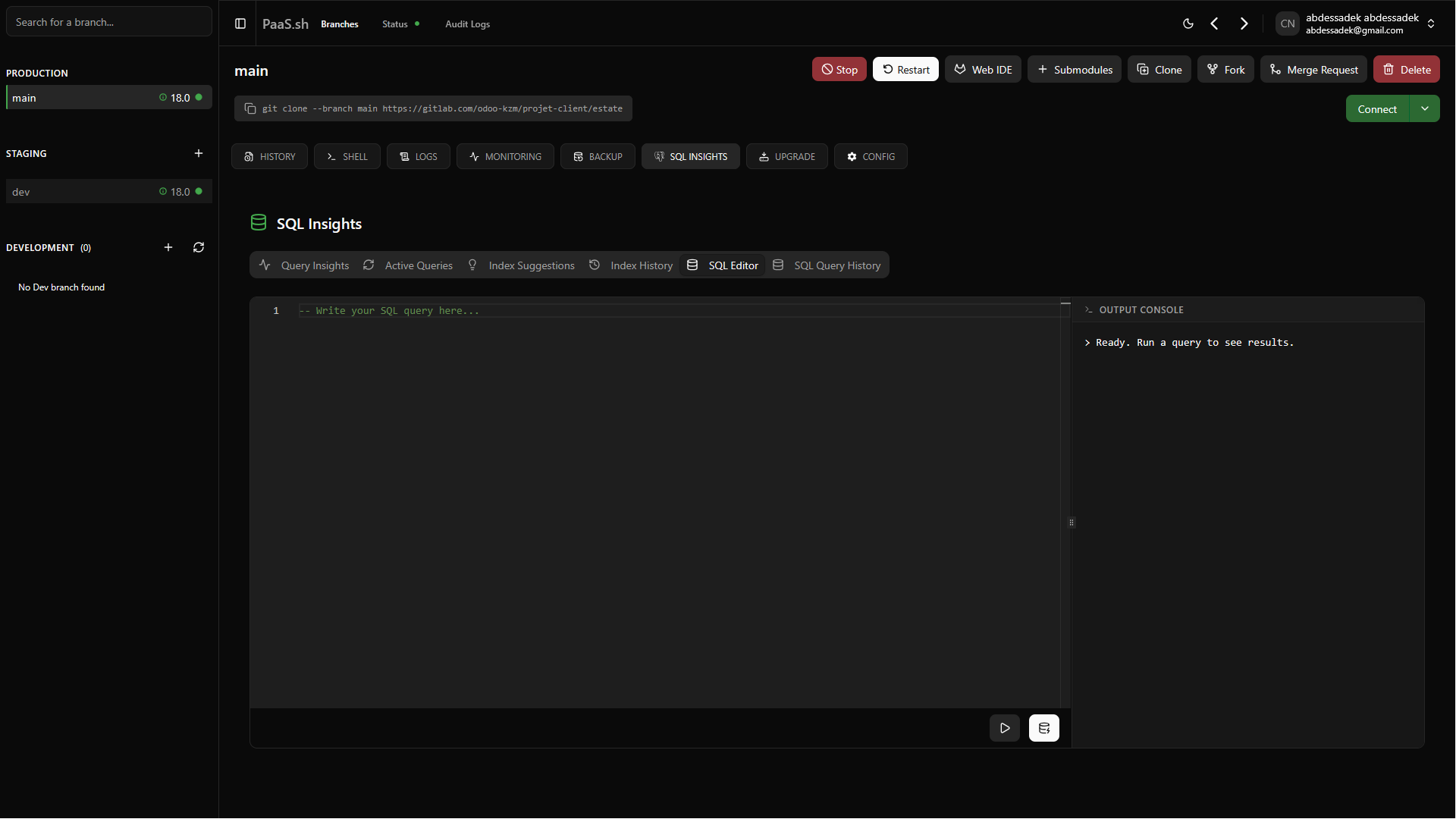Image resolution: width=1456 pixels, height=819 pixels.
Task: Clone the main branch
Action: click(x=1159, y=69)
